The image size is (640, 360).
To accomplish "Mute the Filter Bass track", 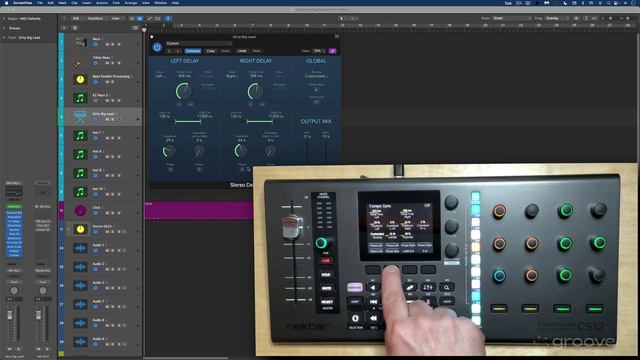I will click(x=107, y=63).
